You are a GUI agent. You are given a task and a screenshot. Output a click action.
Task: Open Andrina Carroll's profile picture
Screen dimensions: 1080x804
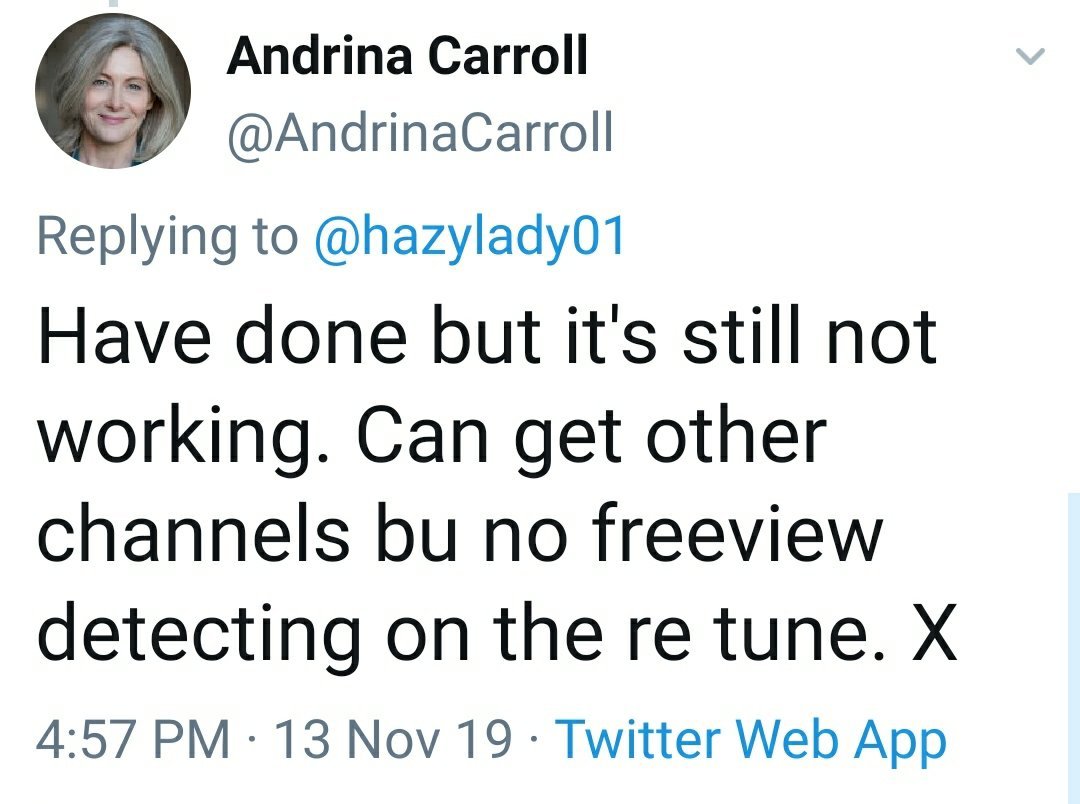pyautogui.click(x=112, y=91)
